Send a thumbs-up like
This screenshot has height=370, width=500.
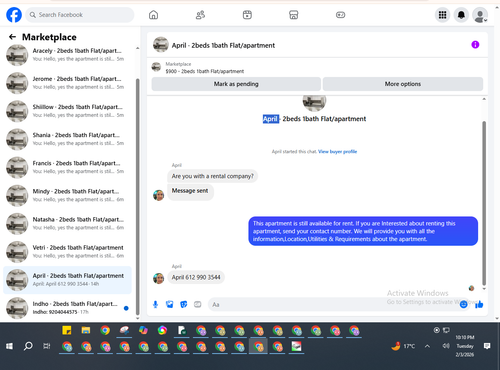(x=479, y=304)
